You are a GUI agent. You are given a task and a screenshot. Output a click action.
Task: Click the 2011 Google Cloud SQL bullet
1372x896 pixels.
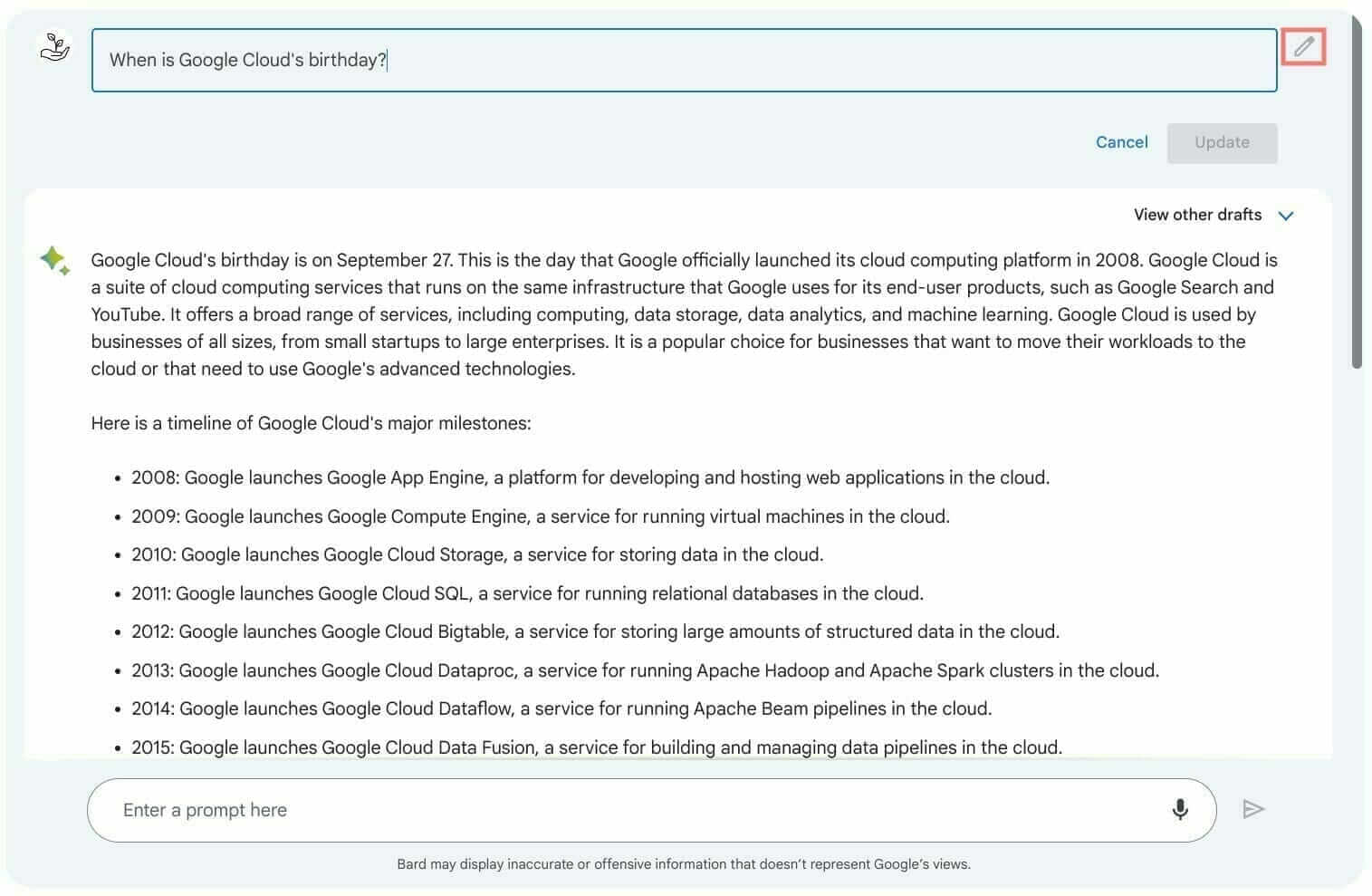(527, 593)
